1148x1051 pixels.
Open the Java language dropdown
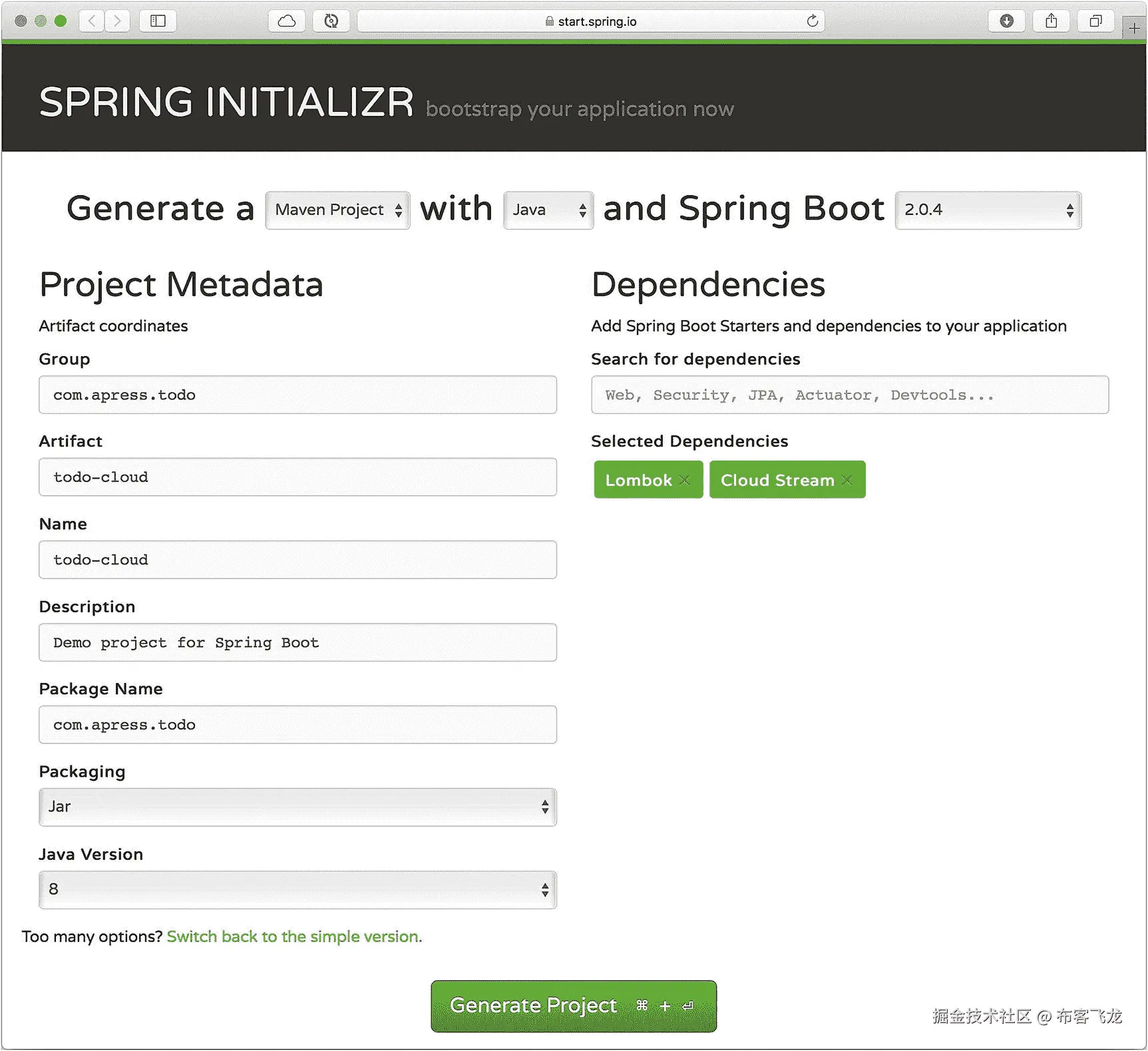pyautogui.click(x=548, y=210)
